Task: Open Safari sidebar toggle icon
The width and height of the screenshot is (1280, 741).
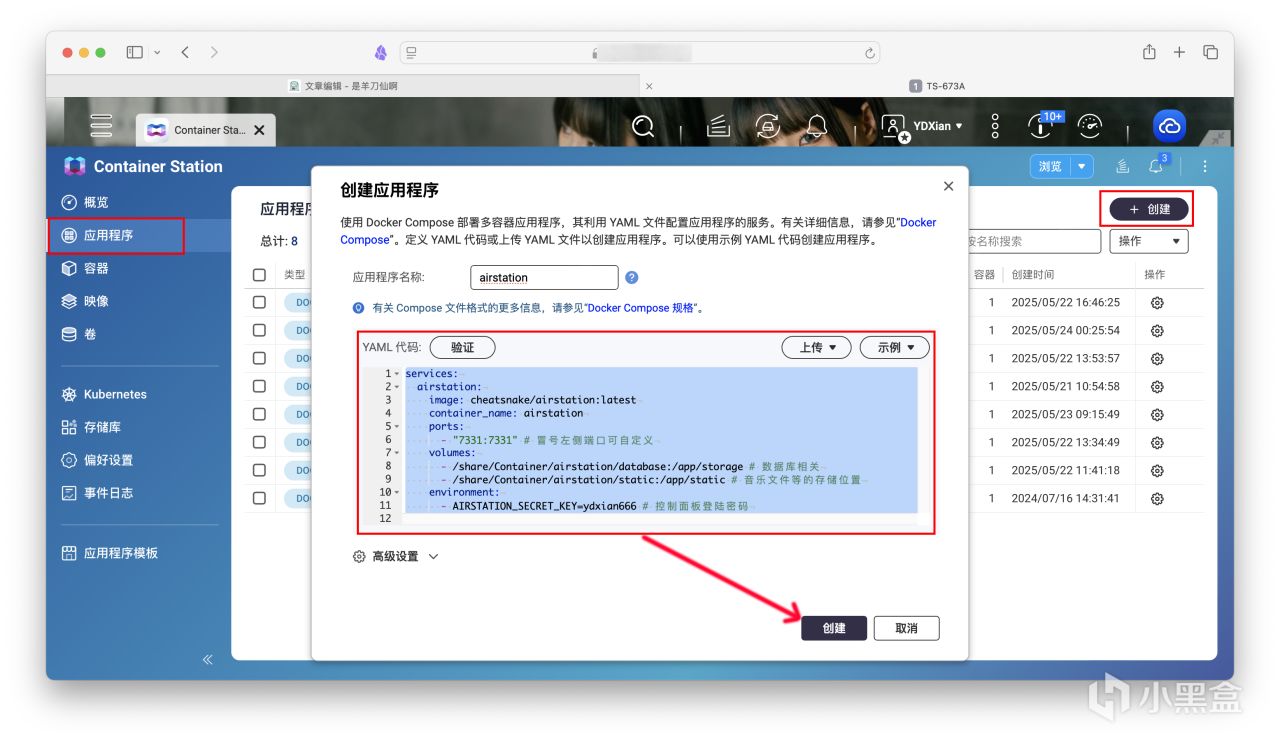Action: (x=135, y=52)
